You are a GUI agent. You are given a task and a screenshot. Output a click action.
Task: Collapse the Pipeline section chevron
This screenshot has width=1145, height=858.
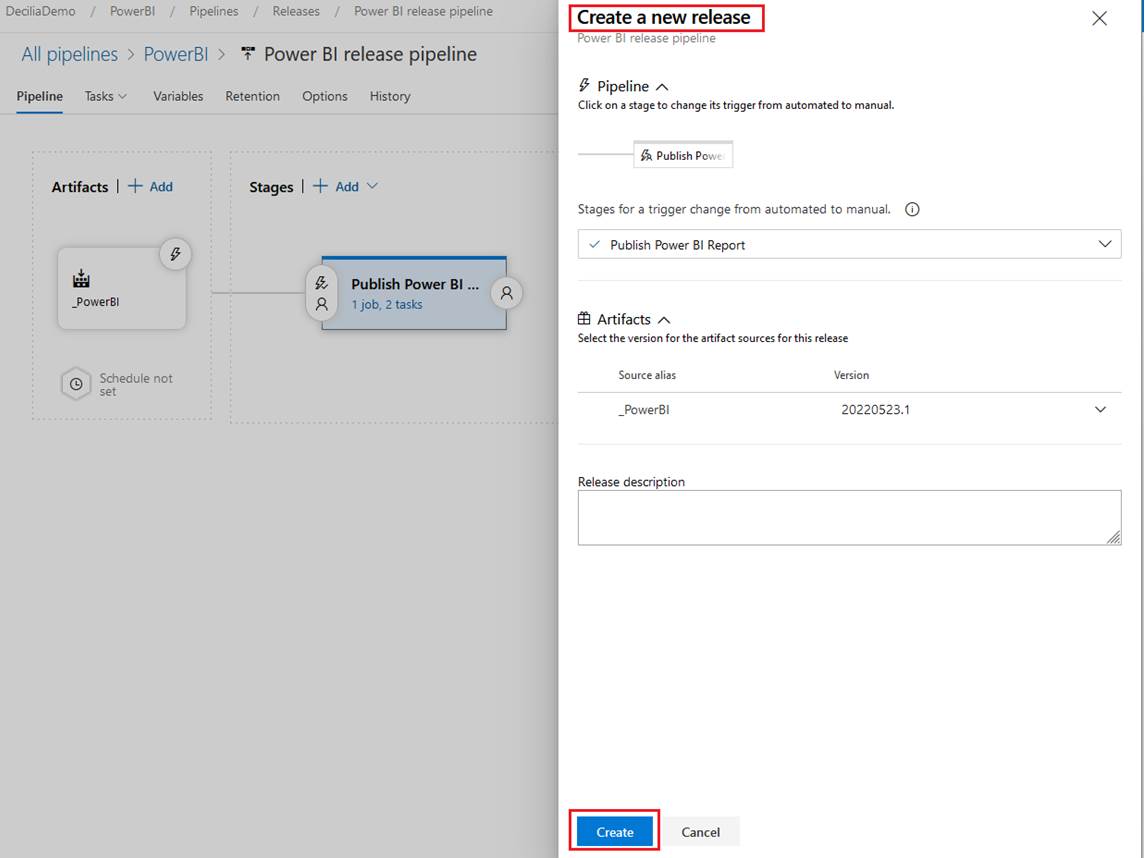coord(662,87)
